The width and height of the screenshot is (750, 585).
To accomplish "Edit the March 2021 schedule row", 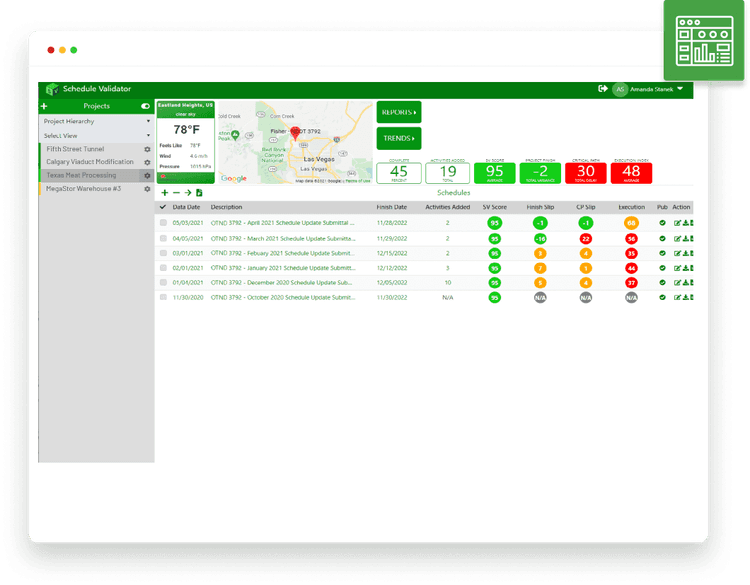I will [x=677, y=239].
